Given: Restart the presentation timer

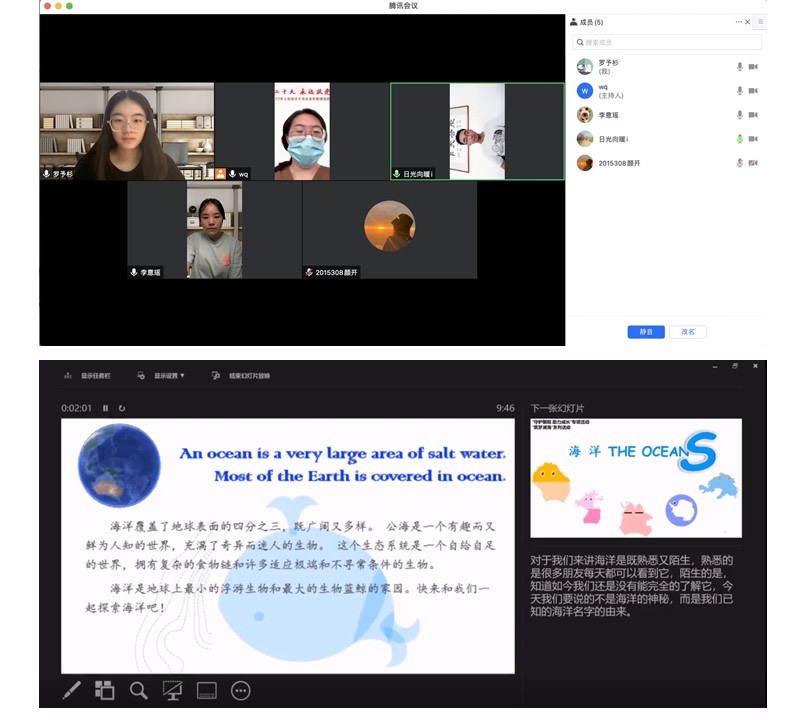Looking at the screenshot, I should (122, 408).
